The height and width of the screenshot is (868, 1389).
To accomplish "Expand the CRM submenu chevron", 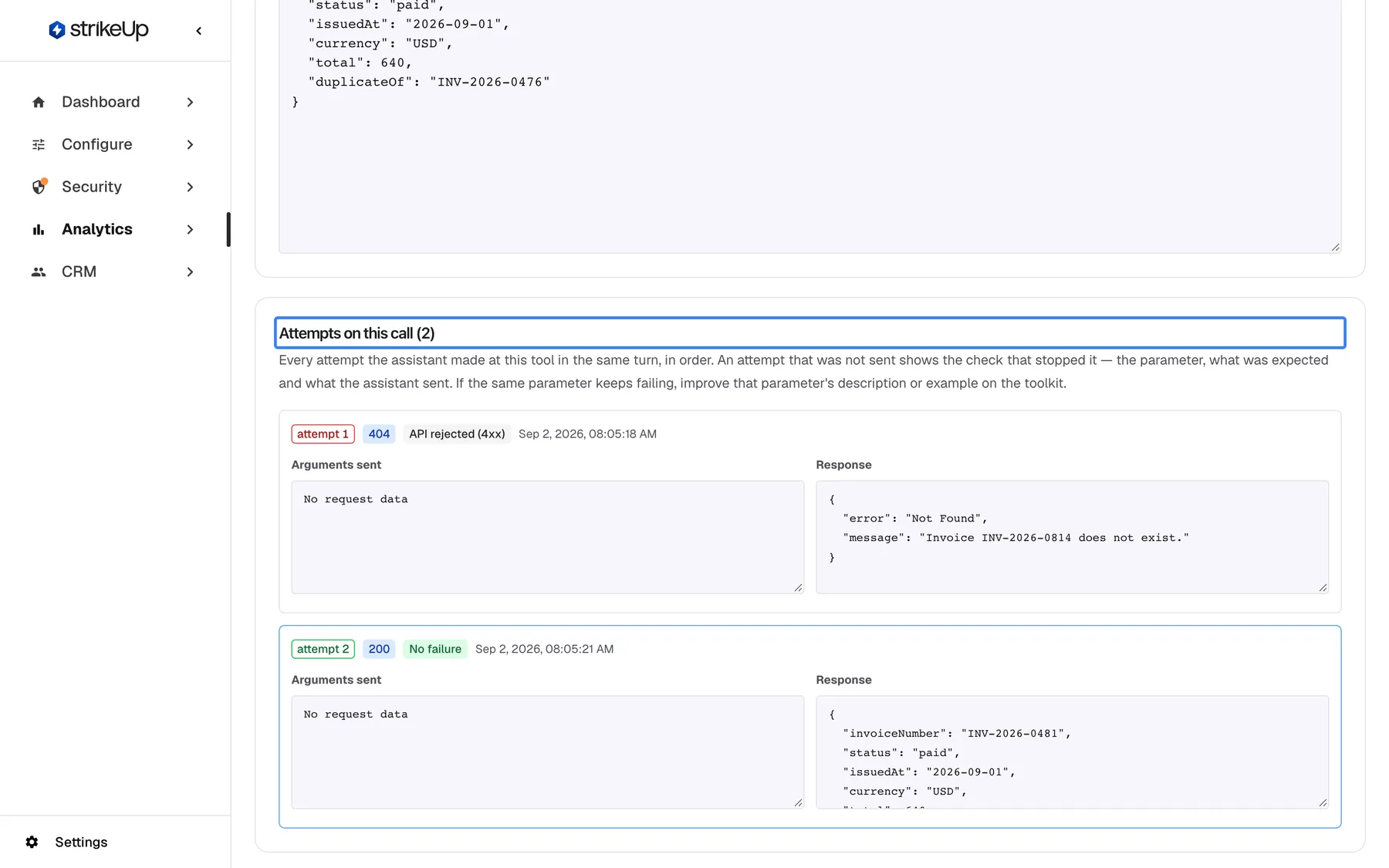I will 190,272.
